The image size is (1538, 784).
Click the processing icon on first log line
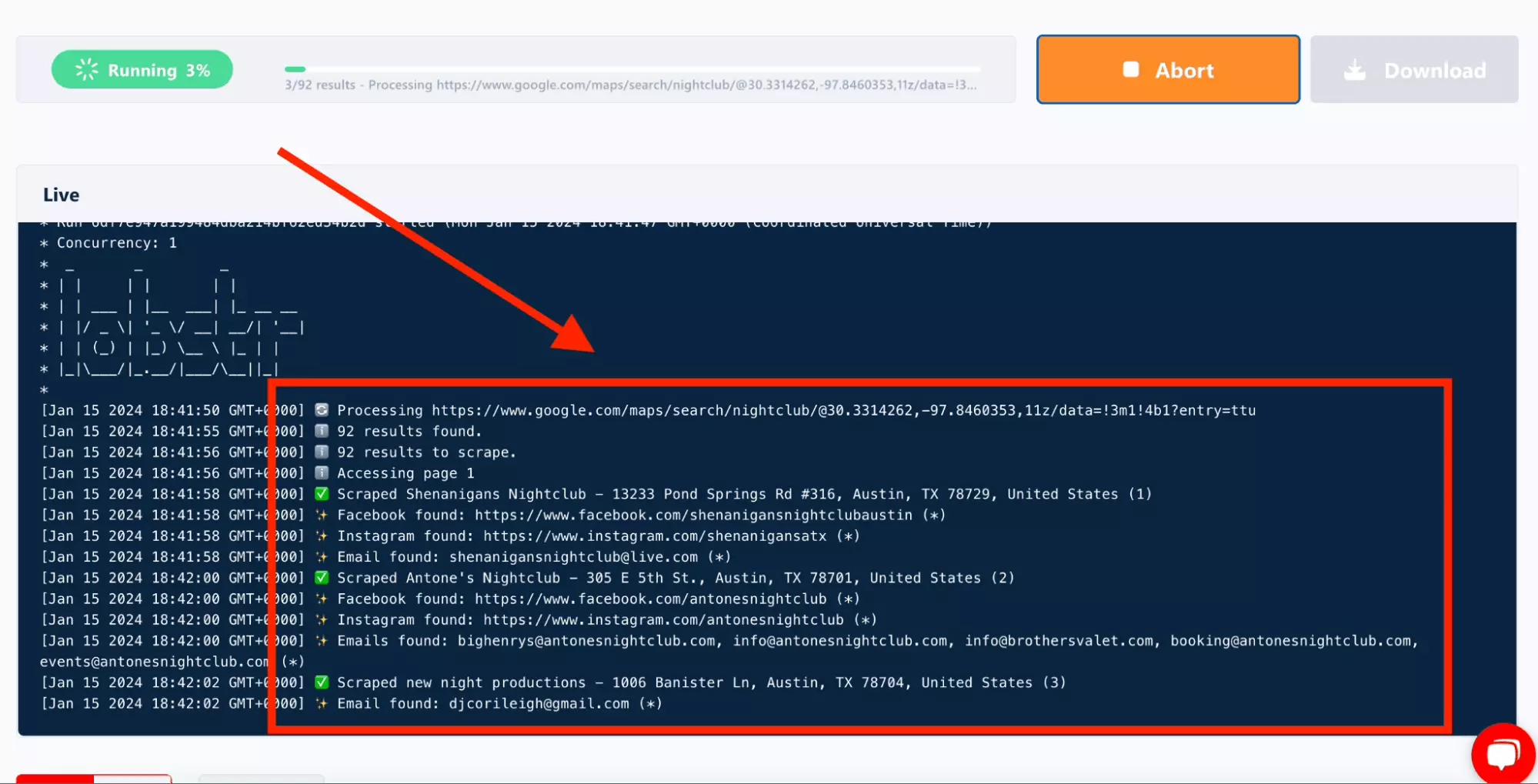point(322,410)
